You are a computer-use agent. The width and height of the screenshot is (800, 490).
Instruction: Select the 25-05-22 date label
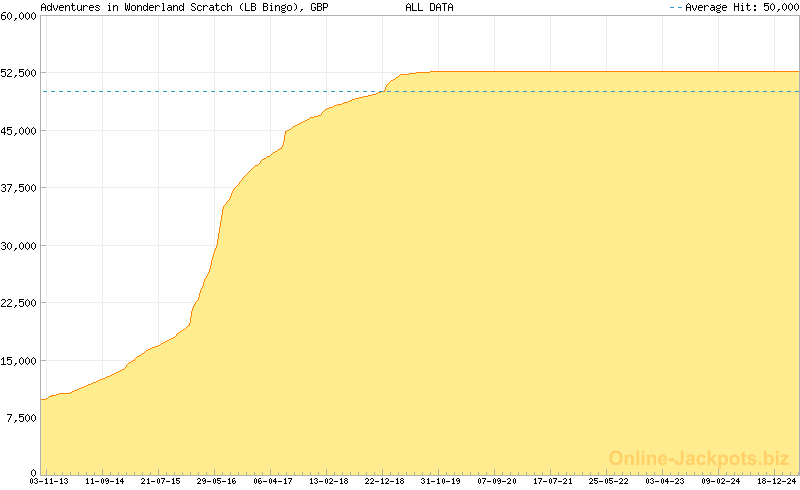609,481
